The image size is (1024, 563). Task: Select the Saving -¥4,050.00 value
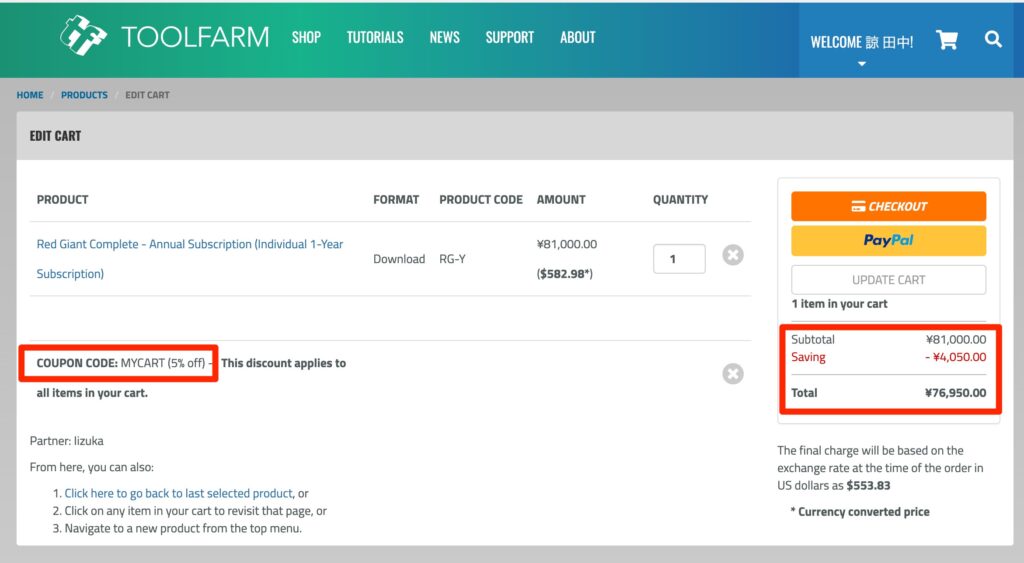955,357
